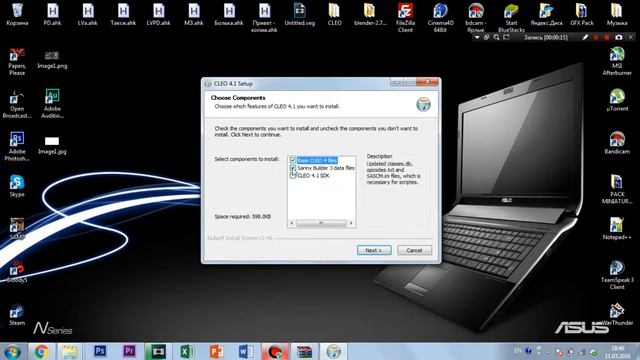Click the pencil draw icon on the recorder bar
The width and height of the screenshot is (640, 360).
pos(585,37)
